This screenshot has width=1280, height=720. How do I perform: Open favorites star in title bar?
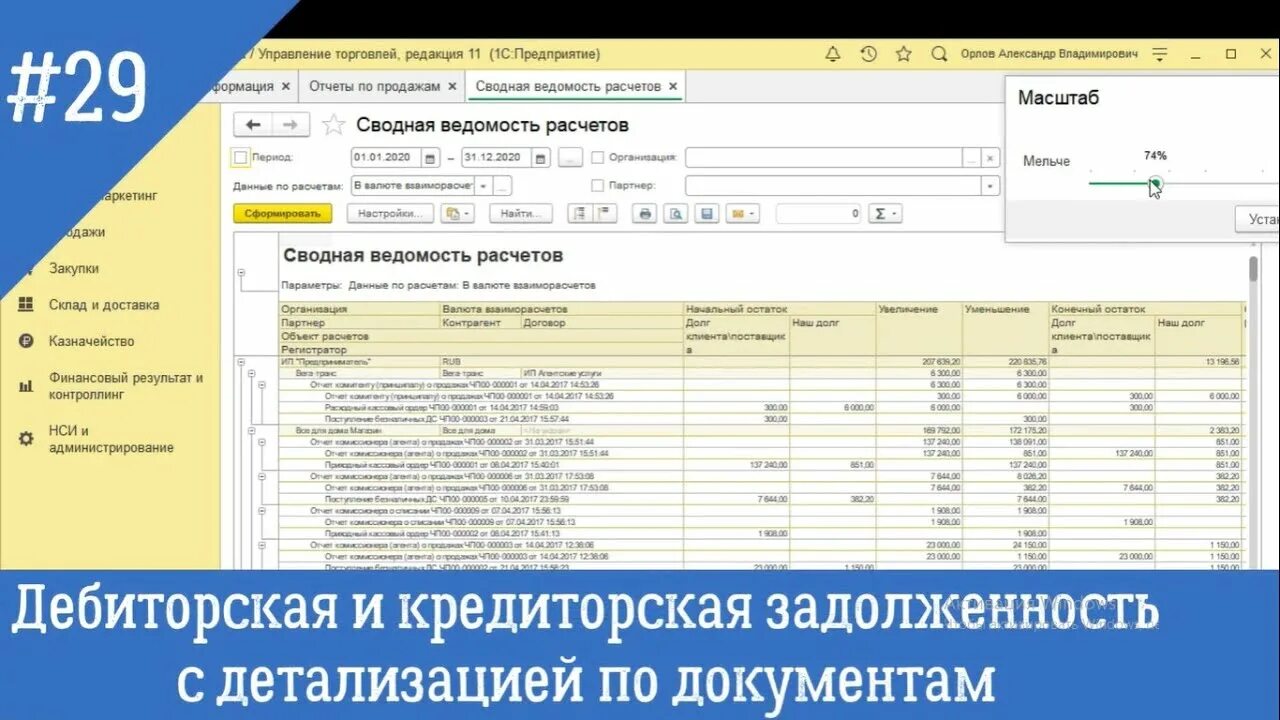903,54
